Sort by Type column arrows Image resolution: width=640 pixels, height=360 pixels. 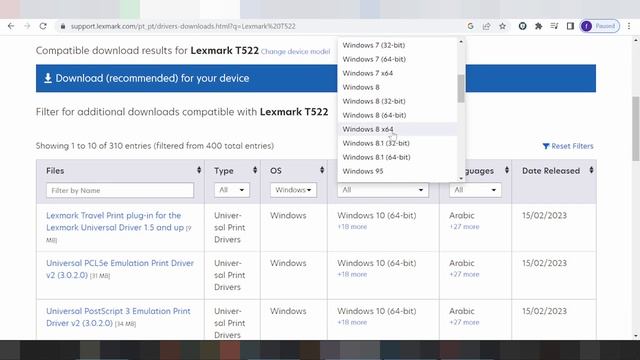pos(255,170)
